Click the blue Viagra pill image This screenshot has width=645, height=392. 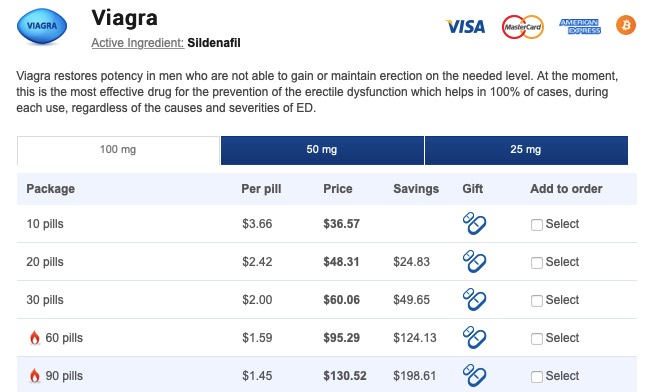tap(42, 26)
